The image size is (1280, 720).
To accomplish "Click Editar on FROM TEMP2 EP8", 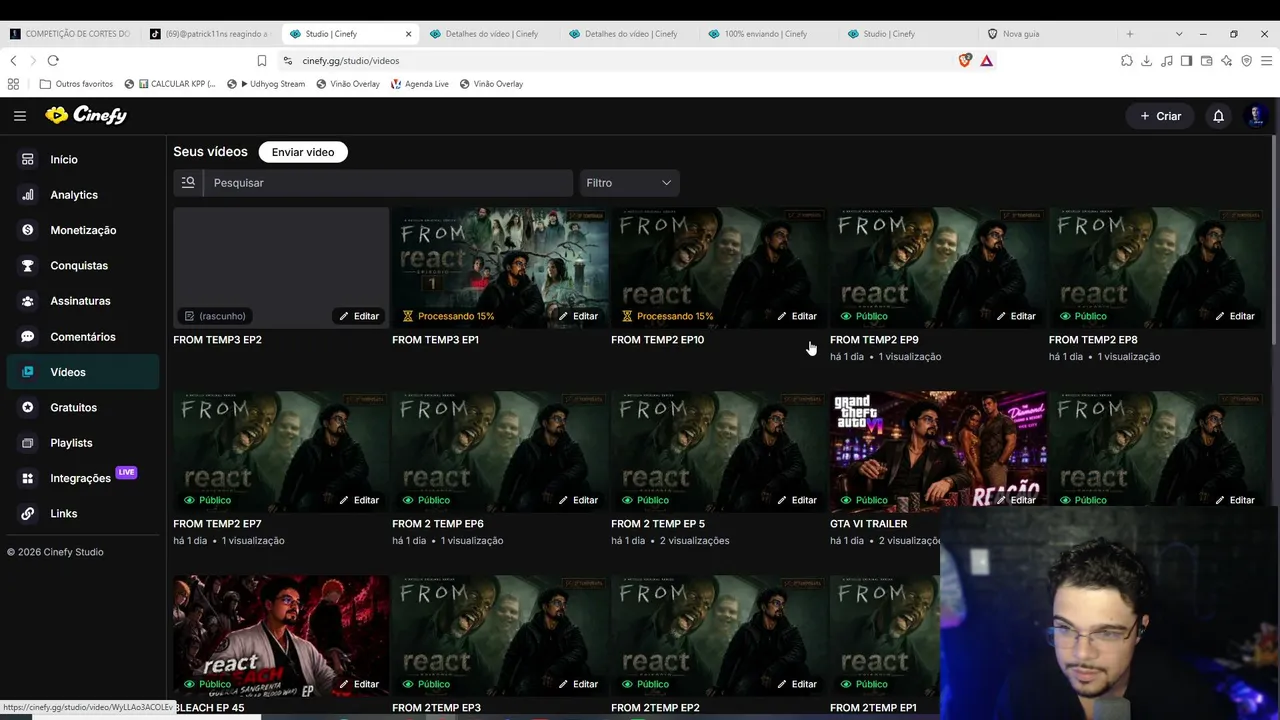I will click(x=1234, y=316).
